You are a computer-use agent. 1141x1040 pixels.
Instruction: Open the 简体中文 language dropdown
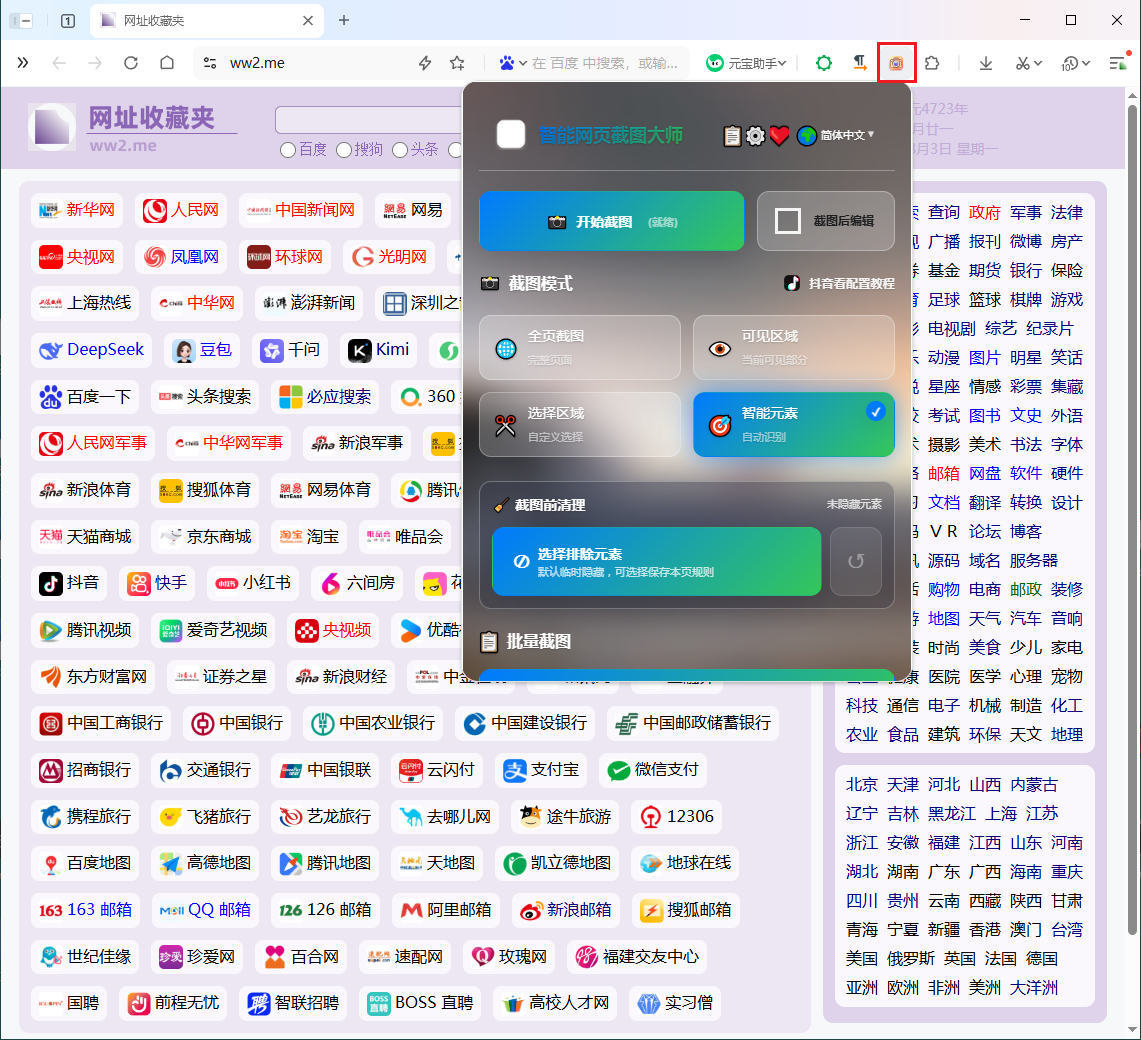pos(836,135)
